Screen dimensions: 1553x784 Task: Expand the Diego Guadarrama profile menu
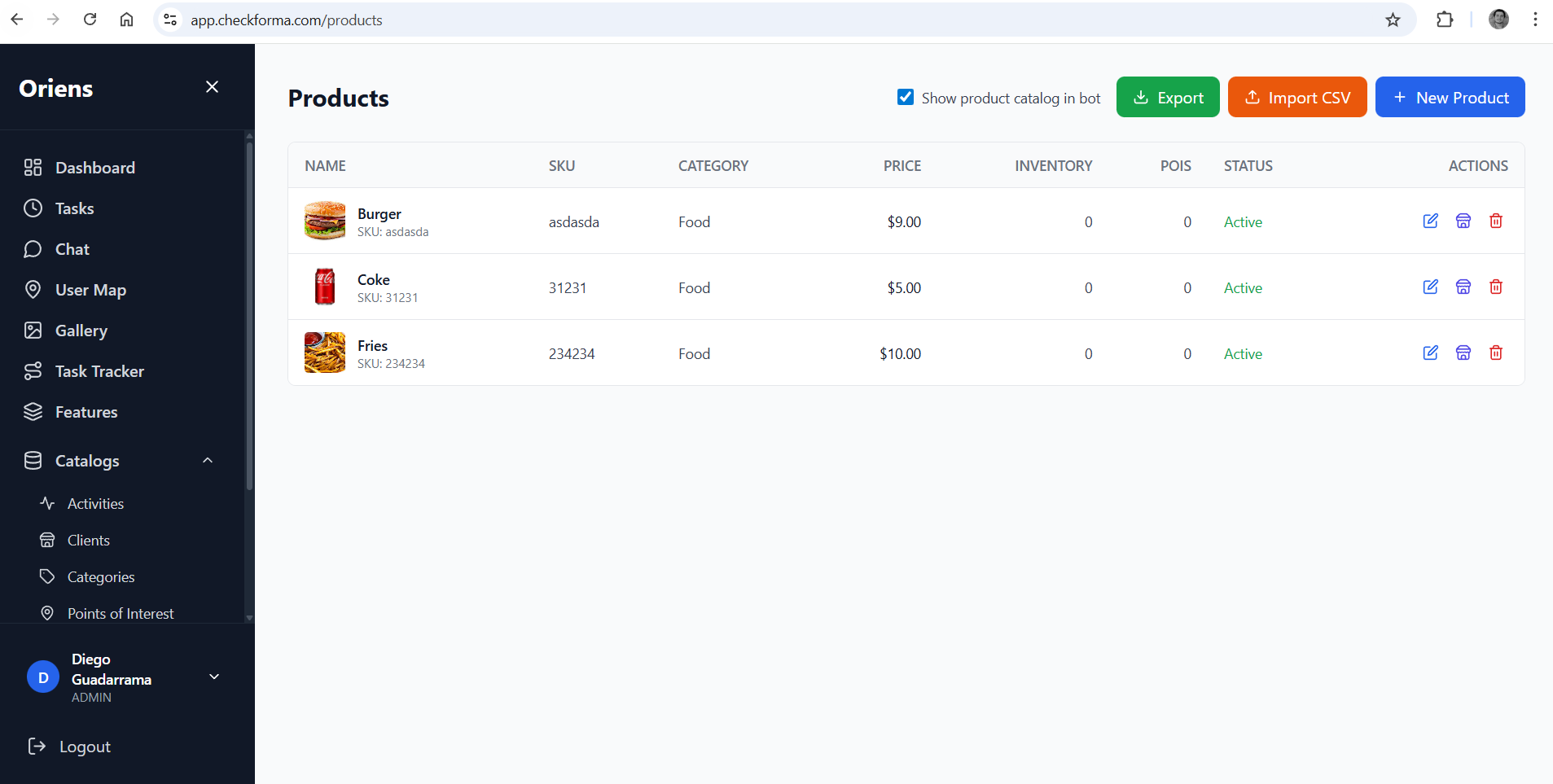pyautogui.click(x=213, y=677)
